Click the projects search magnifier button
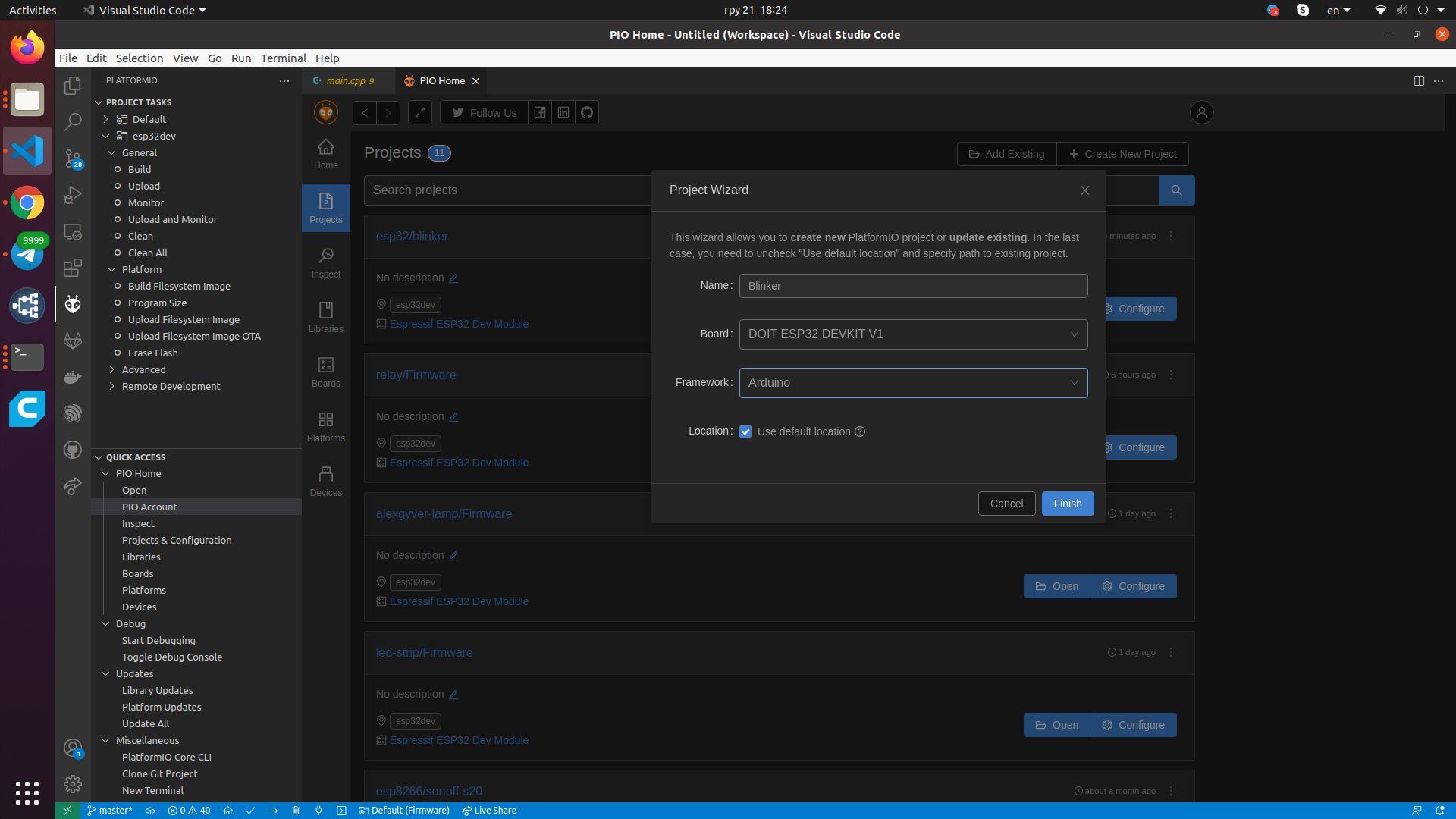The width and height of the screenshot is (1456, 819). point(1176,190)
